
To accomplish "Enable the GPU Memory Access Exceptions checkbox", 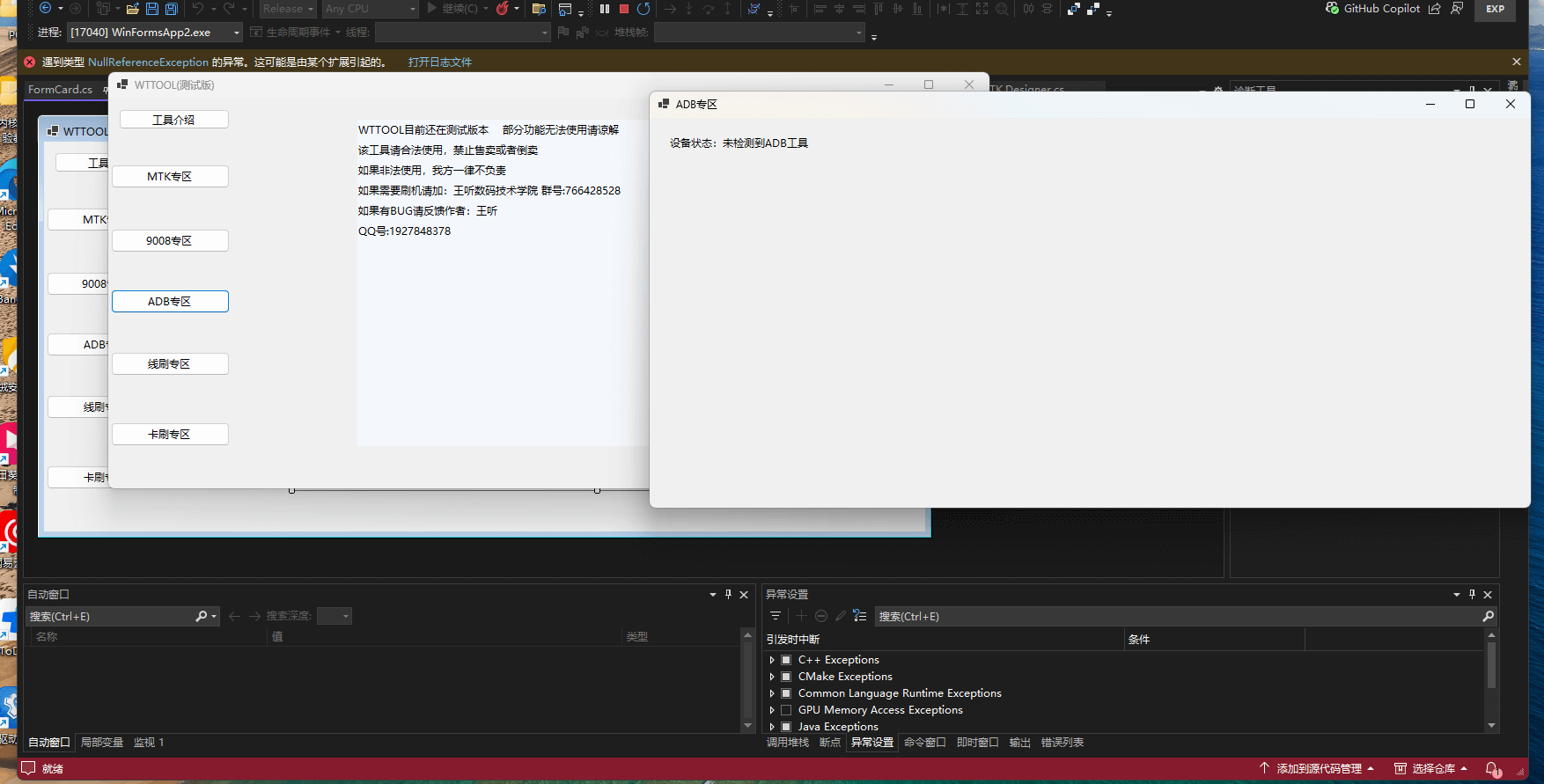I will click(786, 710).
